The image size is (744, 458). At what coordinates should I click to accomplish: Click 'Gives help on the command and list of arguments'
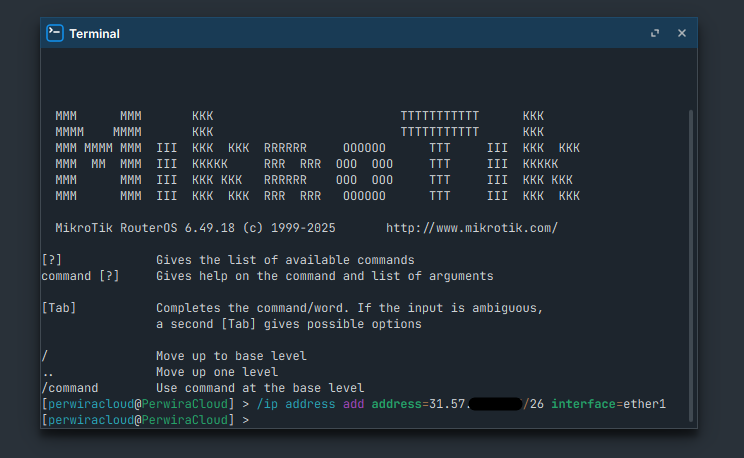point(325,276)
